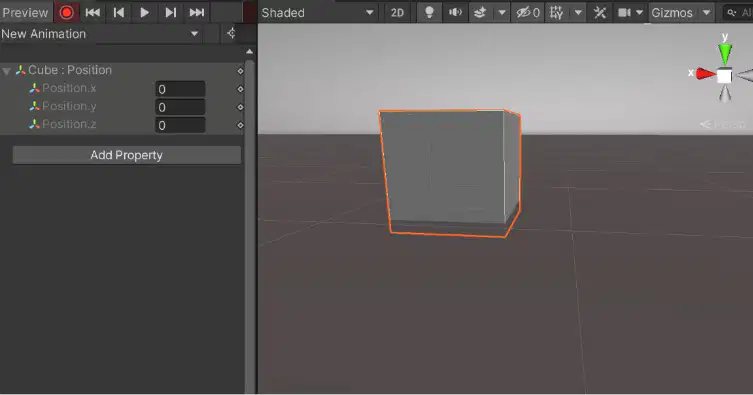Click the Add Property button
The image size is (753, 395).
[127, 155]
